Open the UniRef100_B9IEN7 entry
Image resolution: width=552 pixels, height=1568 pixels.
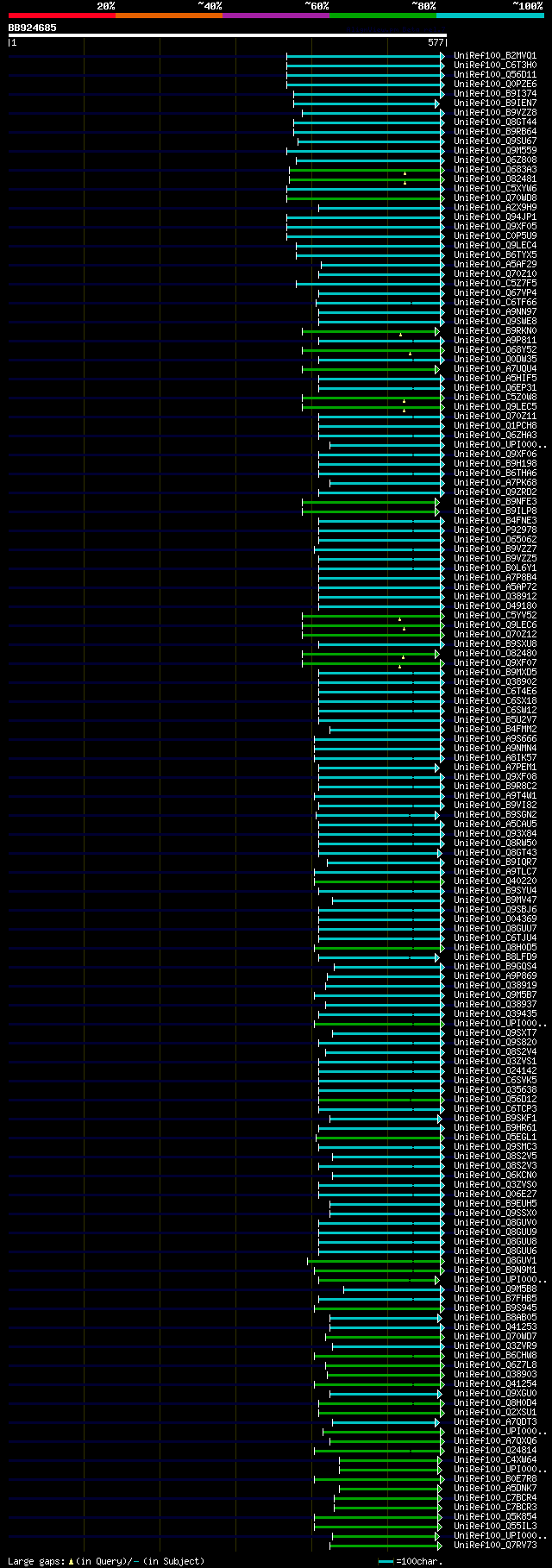(x=495, y=103)
